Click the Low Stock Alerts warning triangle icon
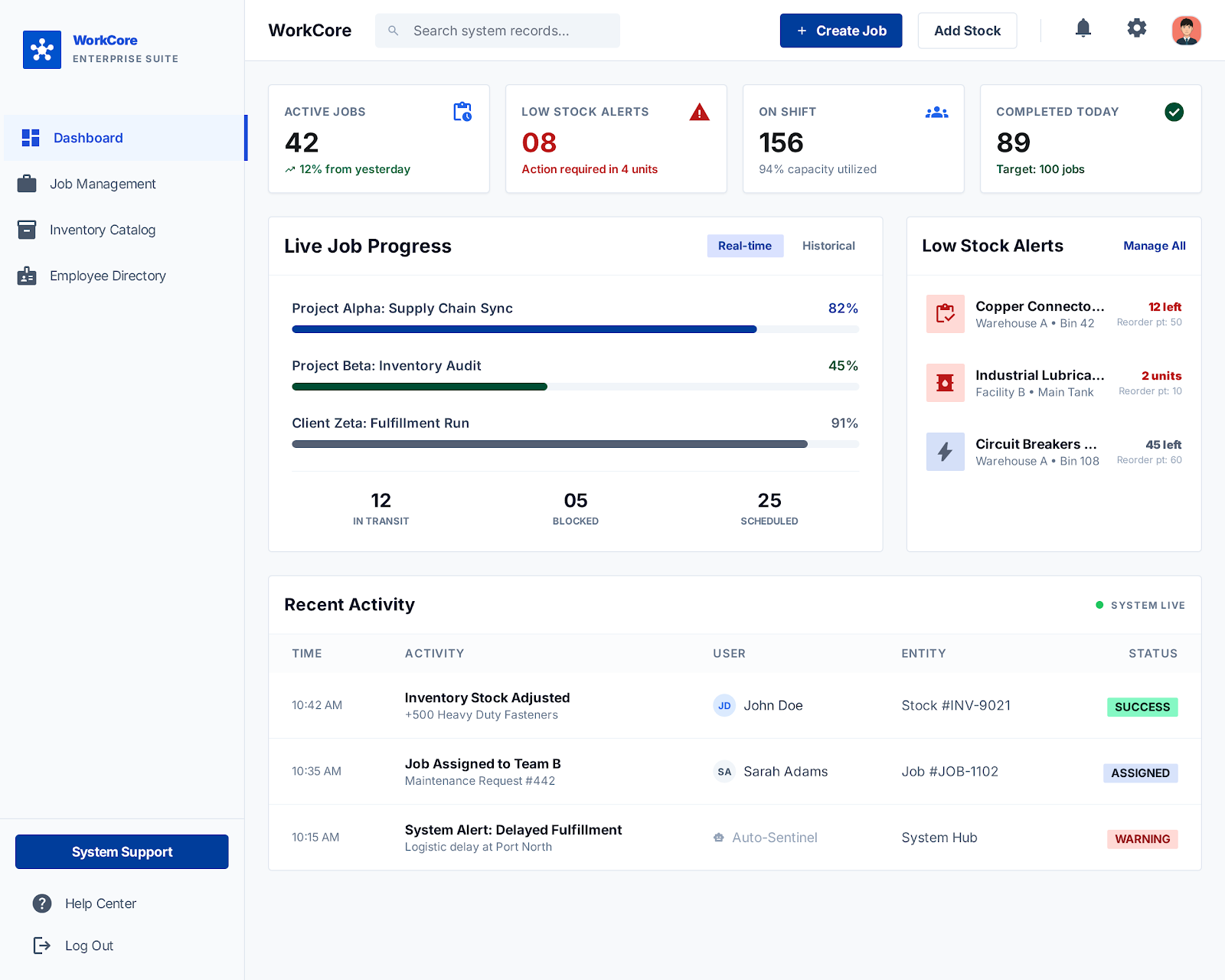The image size is (1225, 980). tap(699, 112)
